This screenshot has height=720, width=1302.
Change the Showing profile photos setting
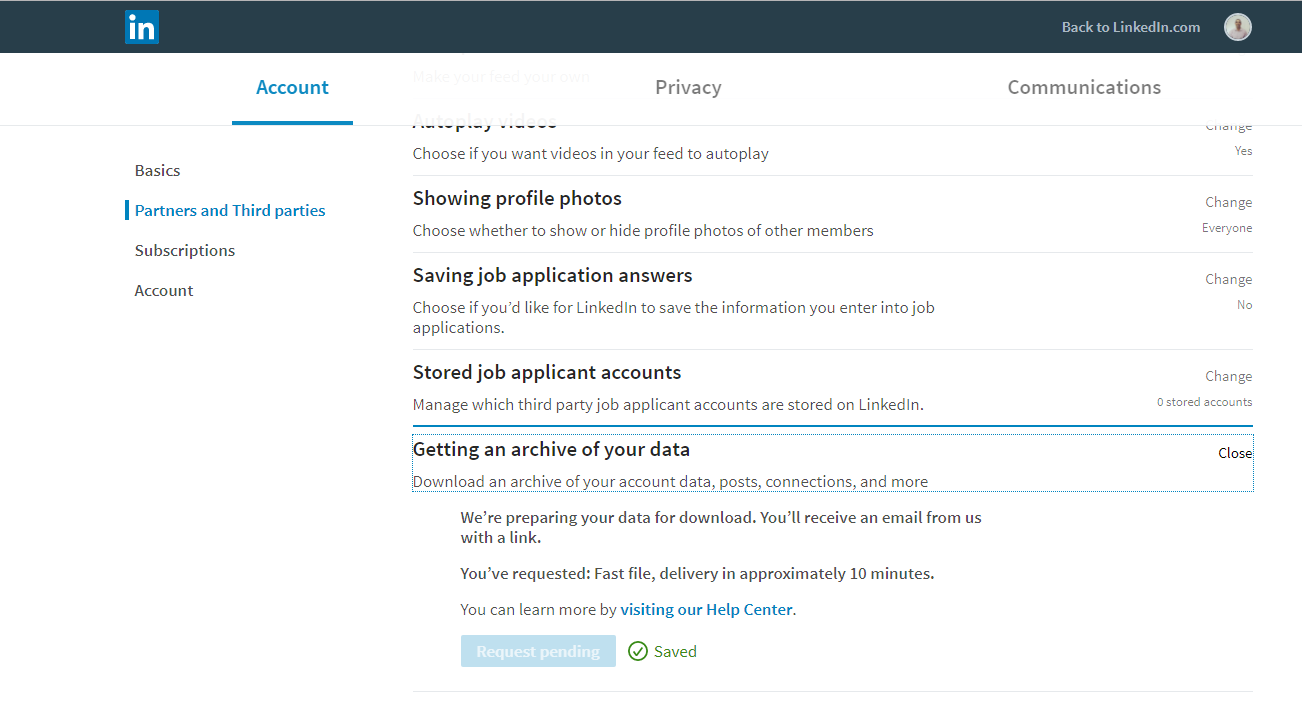pyautogui.click(x=1228, y=203)
